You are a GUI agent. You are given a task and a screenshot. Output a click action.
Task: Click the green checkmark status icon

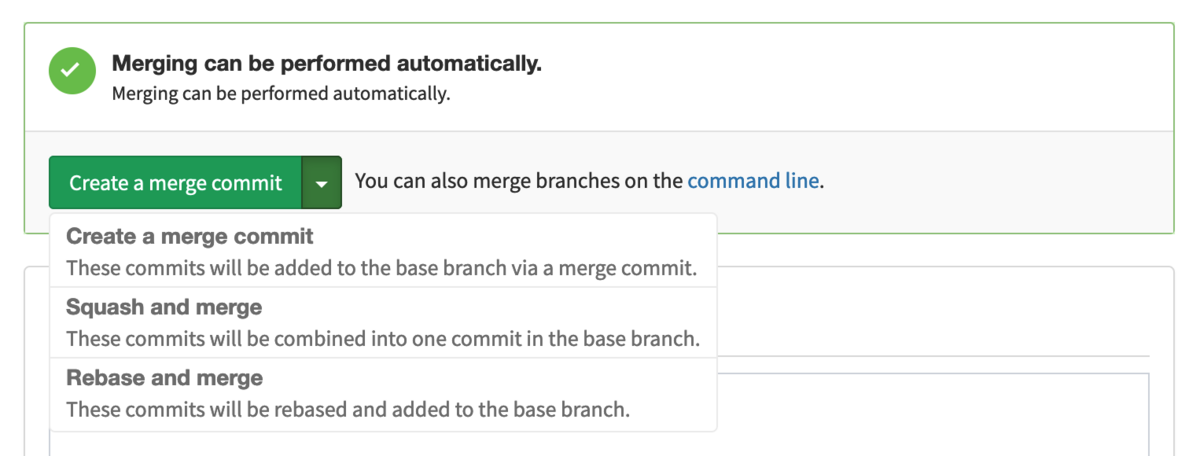(x=72, y=72)
